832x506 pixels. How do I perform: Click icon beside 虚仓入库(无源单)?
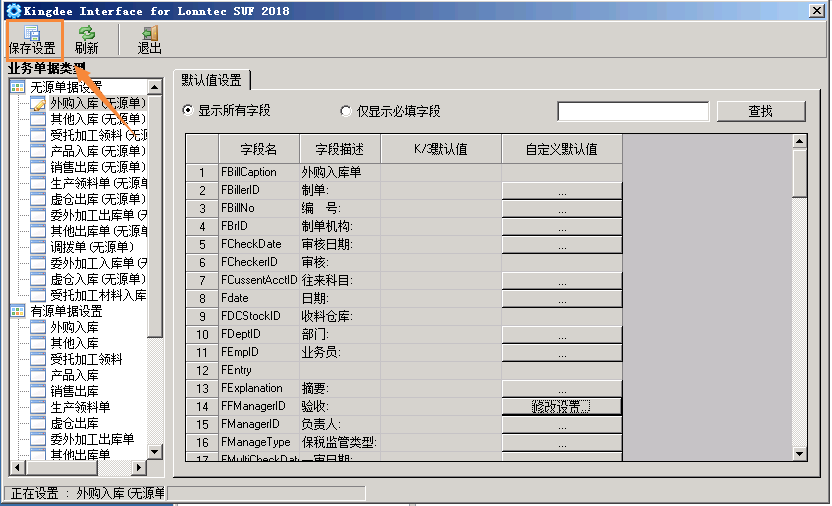tap(38, 279)
